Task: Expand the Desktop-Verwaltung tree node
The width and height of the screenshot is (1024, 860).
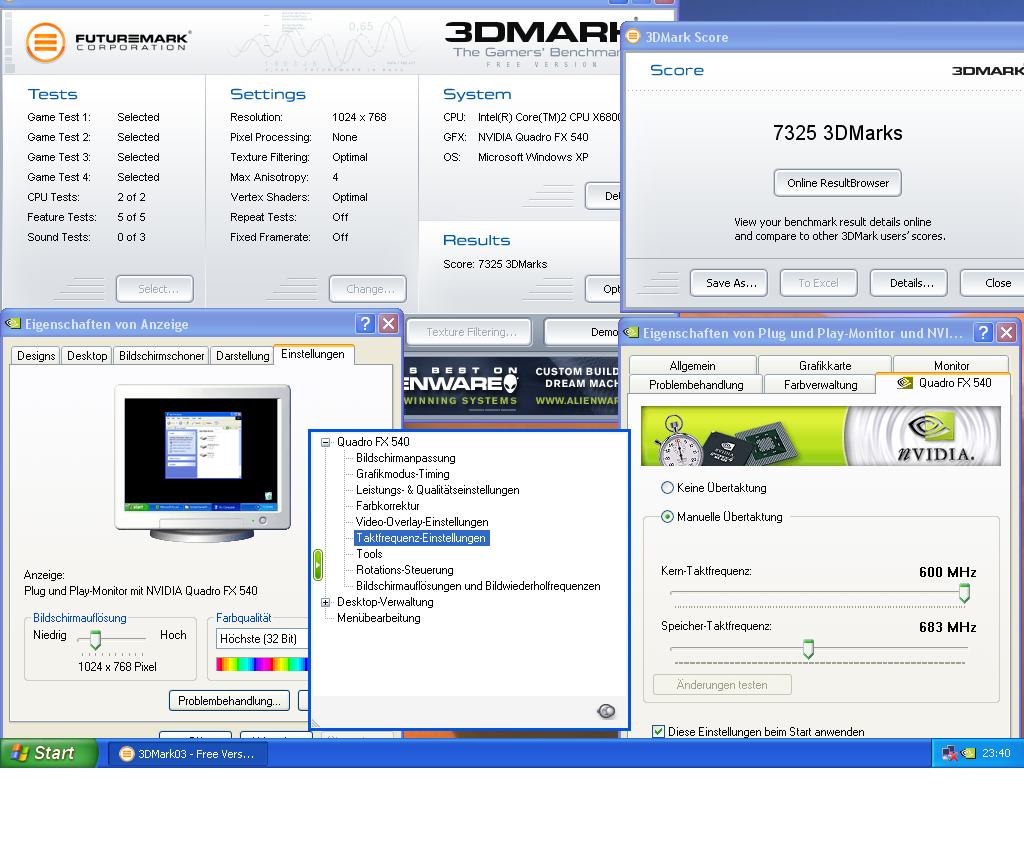Action: coord(325,602)
